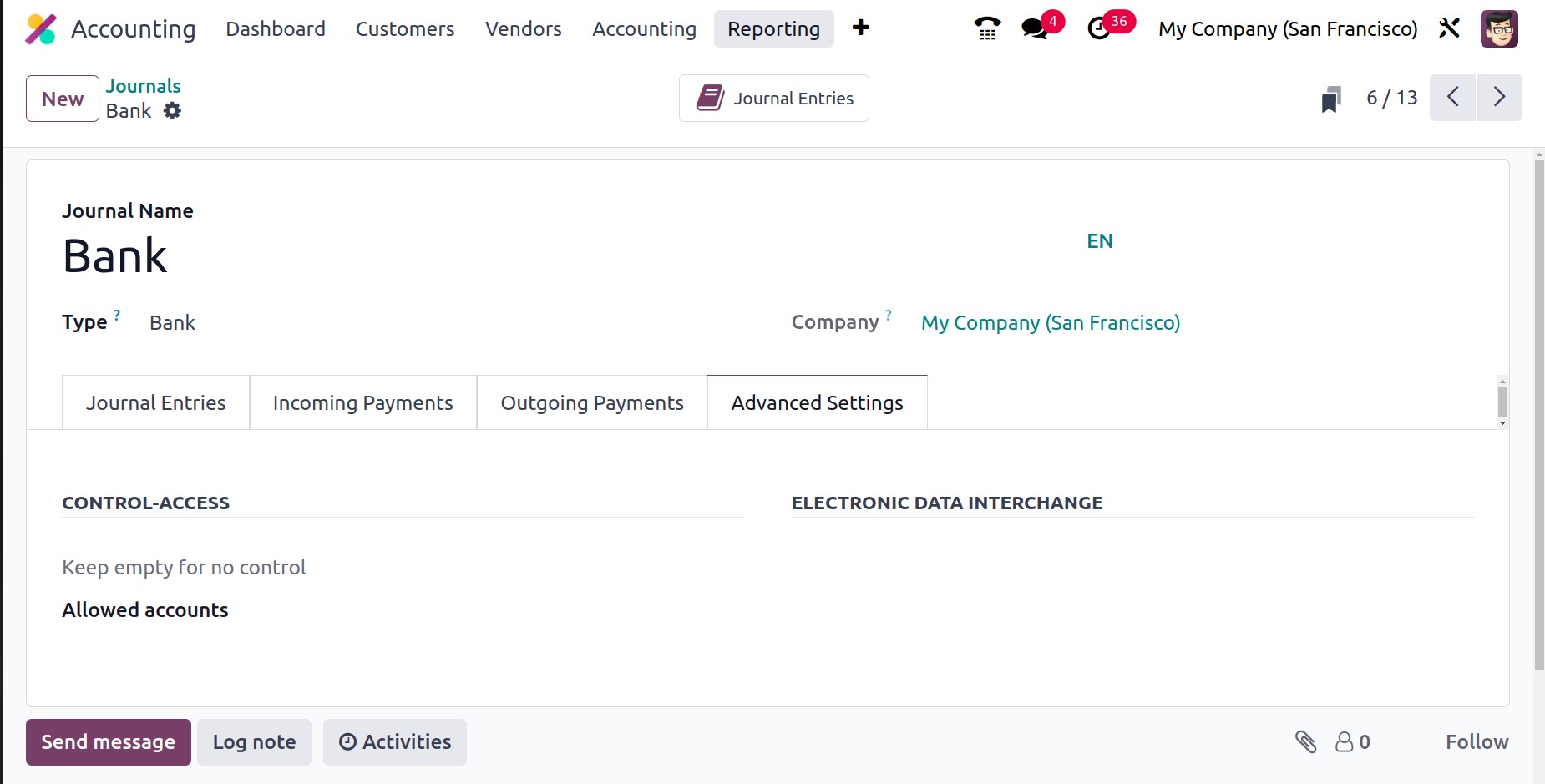Switch to the Journal Entries tab
The height and width of the screenshot is (784, 1545).
[156, 402]
